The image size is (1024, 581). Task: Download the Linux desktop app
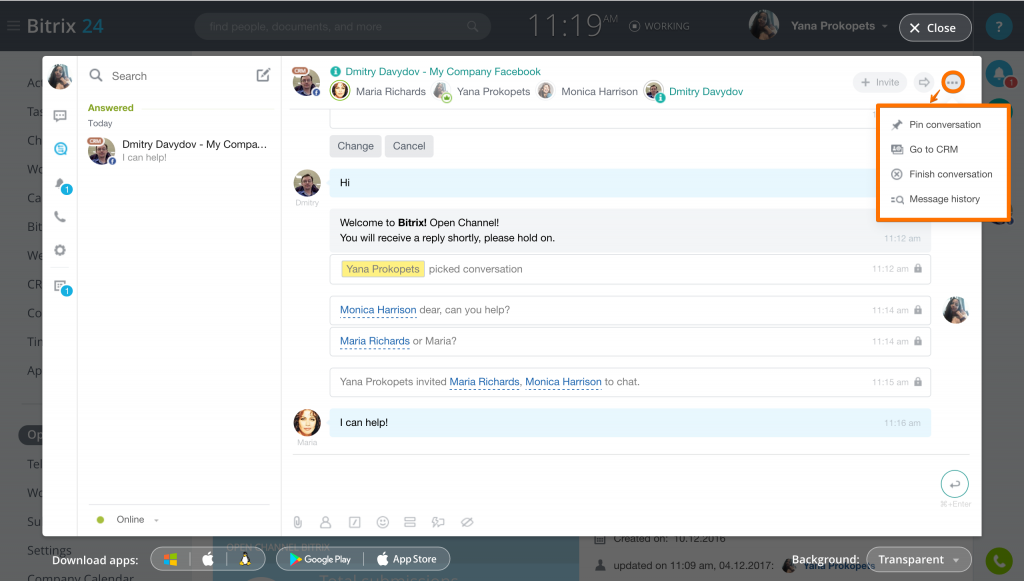pyautogui.click(x=245, y=559)
